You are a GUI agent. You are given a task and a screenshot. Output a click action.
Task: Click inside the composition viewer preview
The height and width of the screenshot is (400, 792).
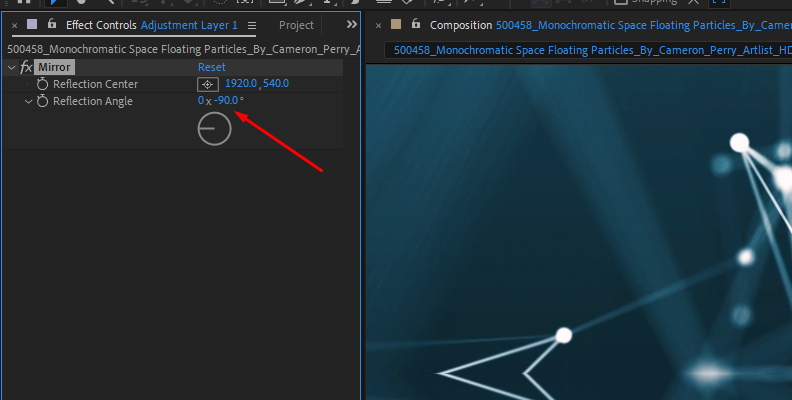point(579,232)
